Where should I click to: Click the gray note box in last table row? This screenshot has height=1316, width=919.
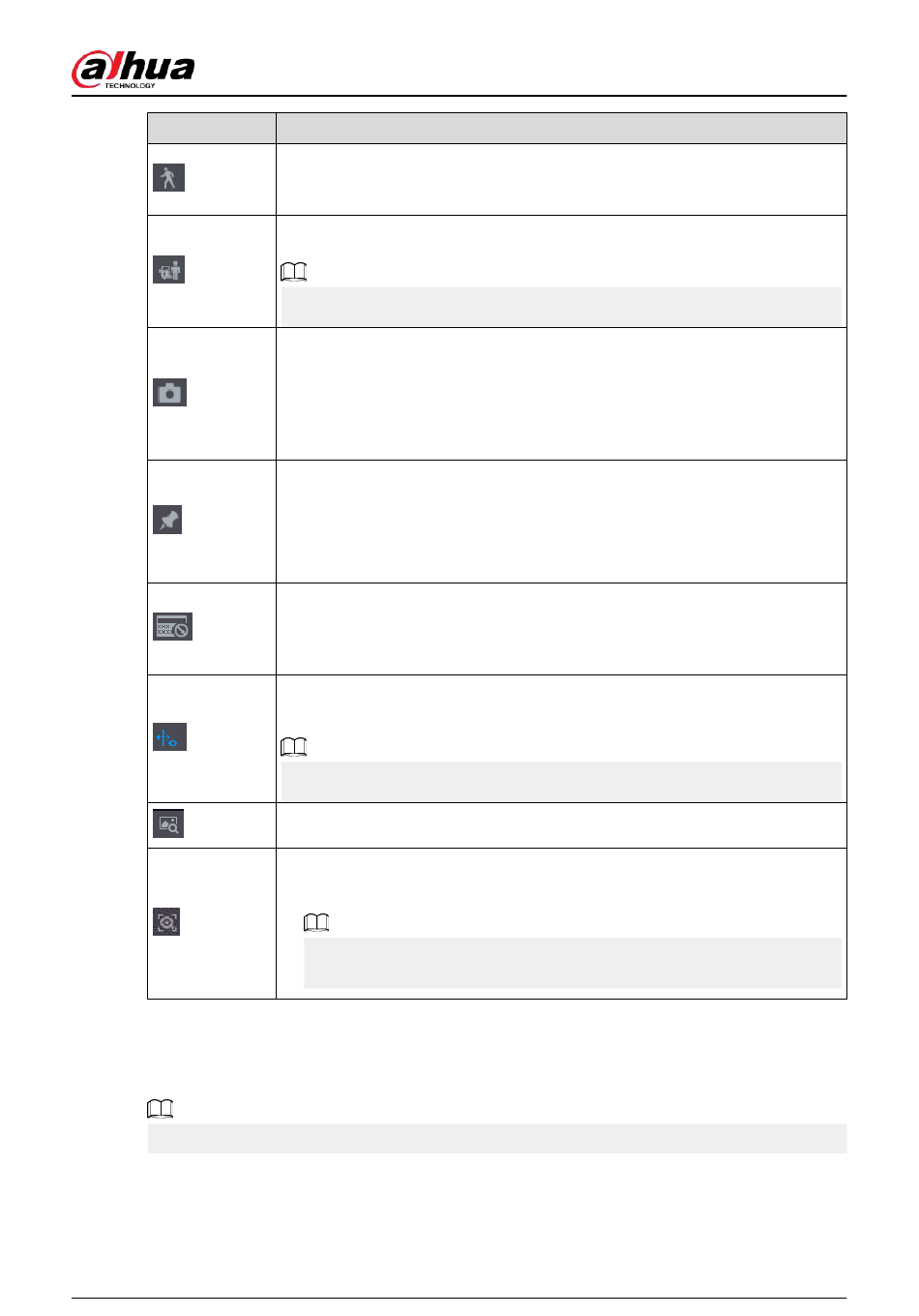click(x=573, y=963)
